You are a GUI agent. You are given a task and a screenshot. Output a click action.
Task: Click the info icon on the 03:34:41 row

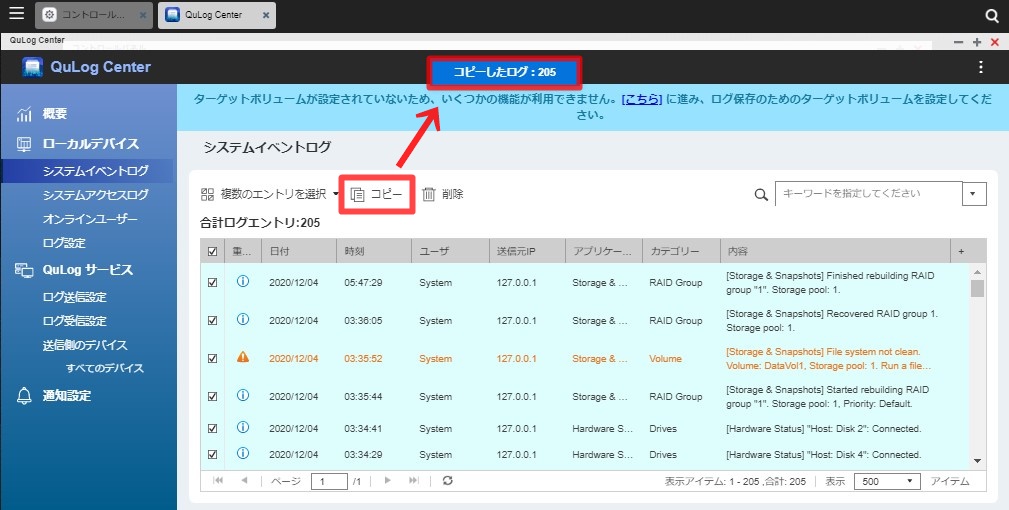243,427
